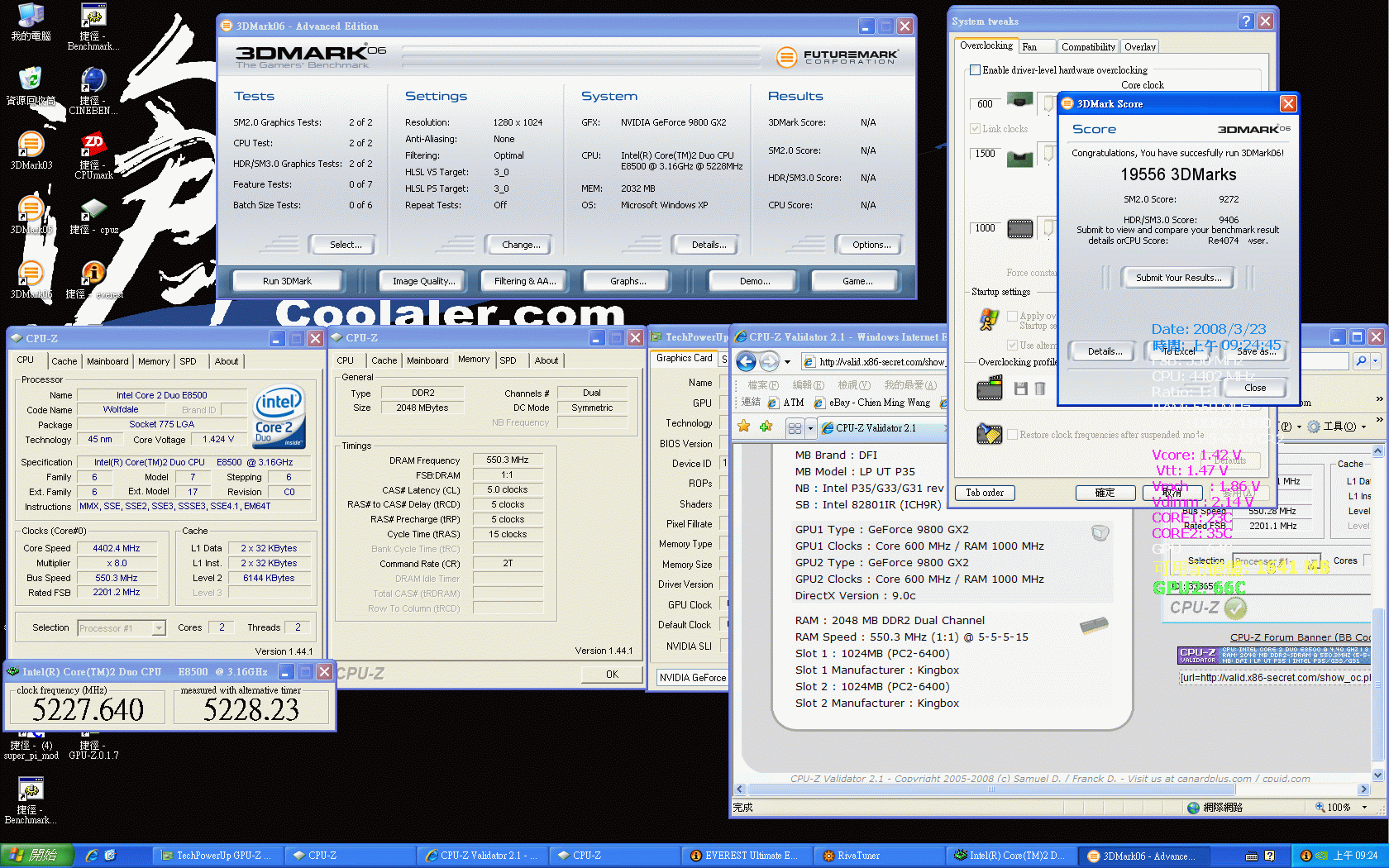Screen dimensions: 1389x868
Task: Switch to the SPD tab in the memory CPU-Z window
Action: (508, 360)
